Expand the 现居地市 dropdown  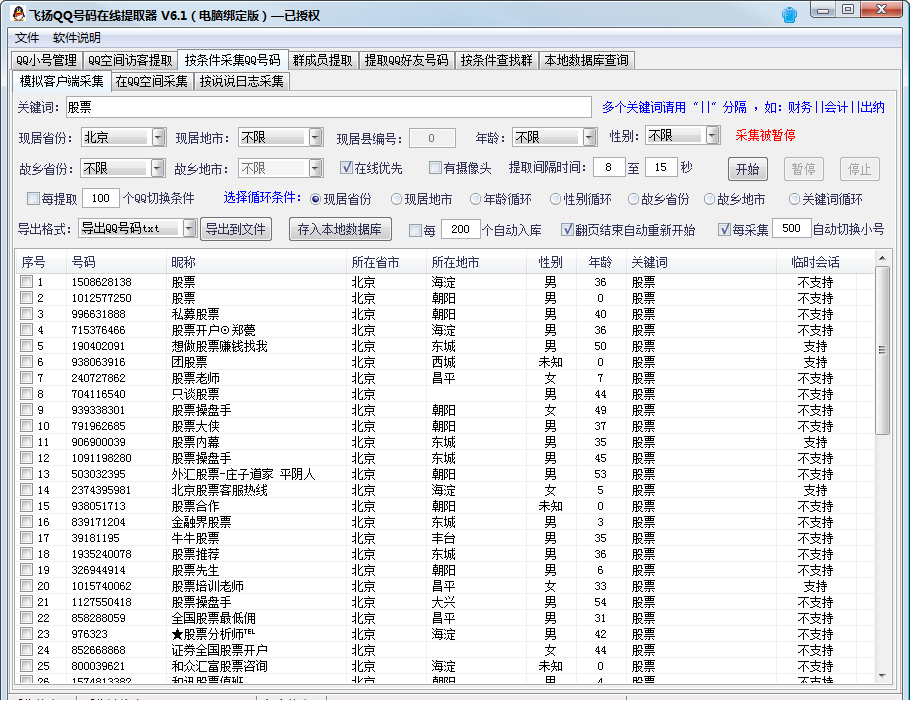point(315,137)
